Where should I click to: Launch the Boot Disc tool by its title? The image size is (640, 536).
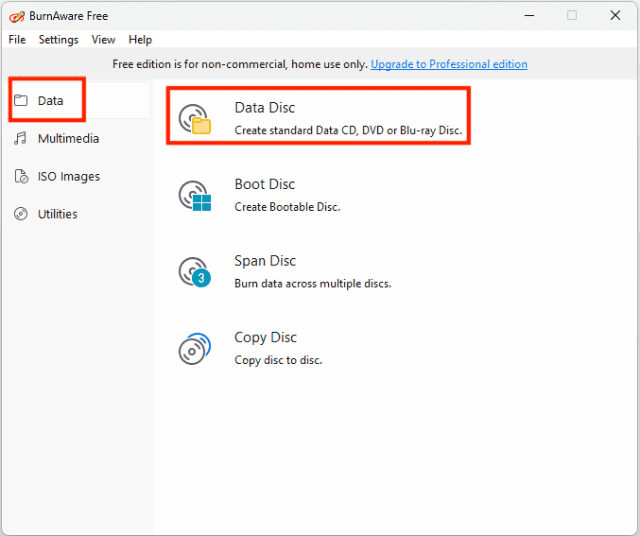pyautogui.click(x=264, y=184)
